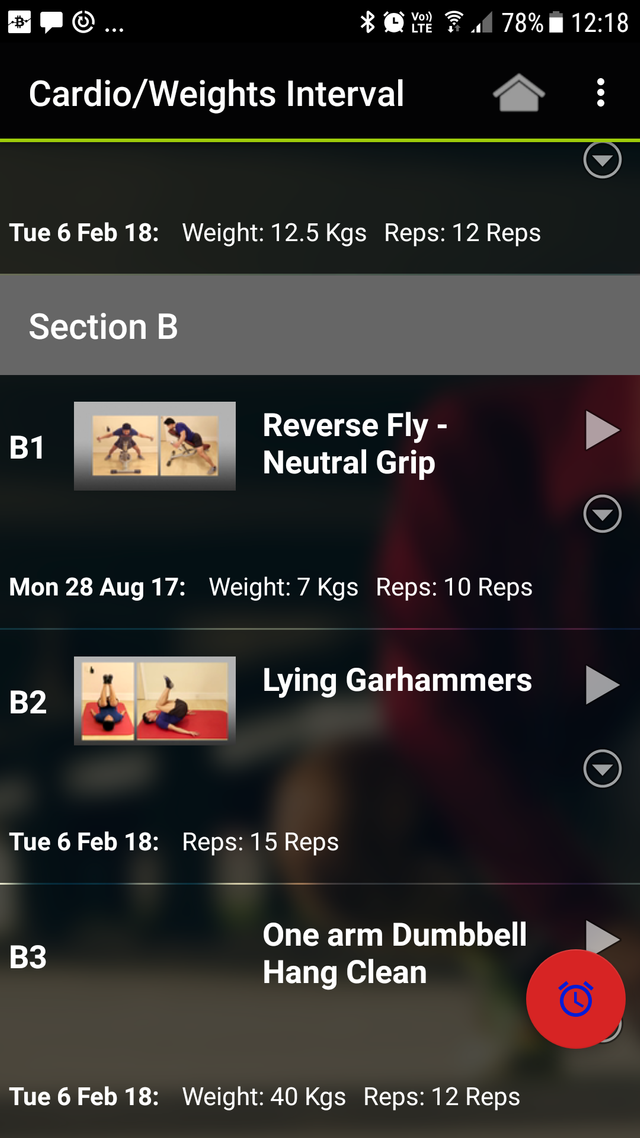Screen dimensions: 640x1138
Task: Tap the home icon in header
Action: tap(518, 94)
